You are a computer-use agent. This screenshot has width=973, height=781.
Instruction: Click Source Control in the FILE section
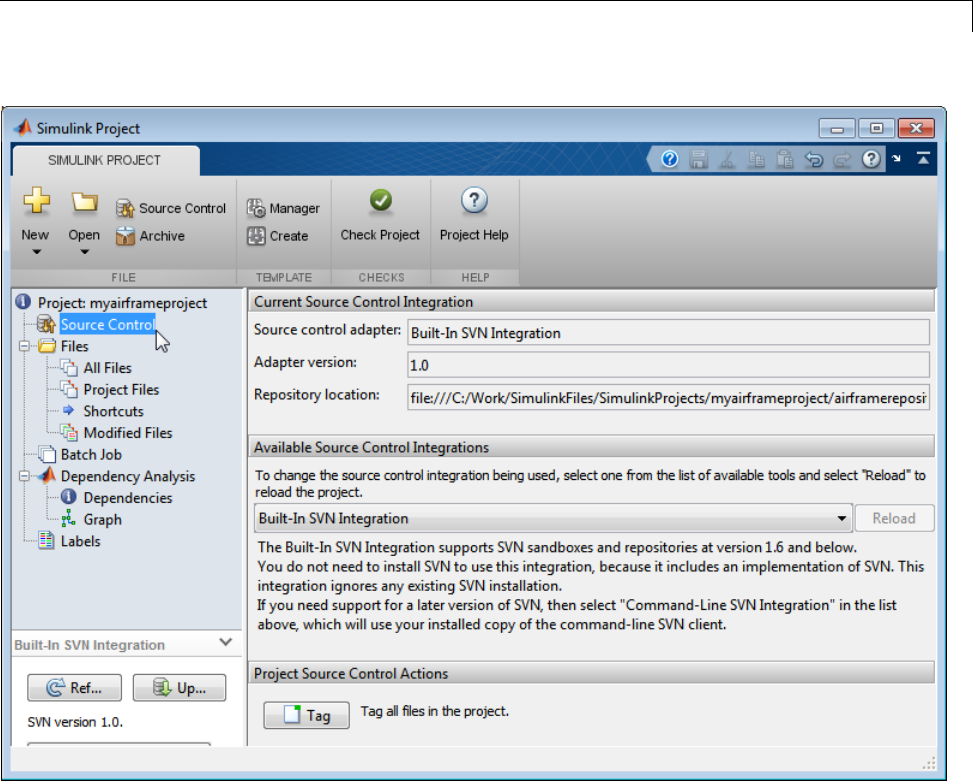171,208
